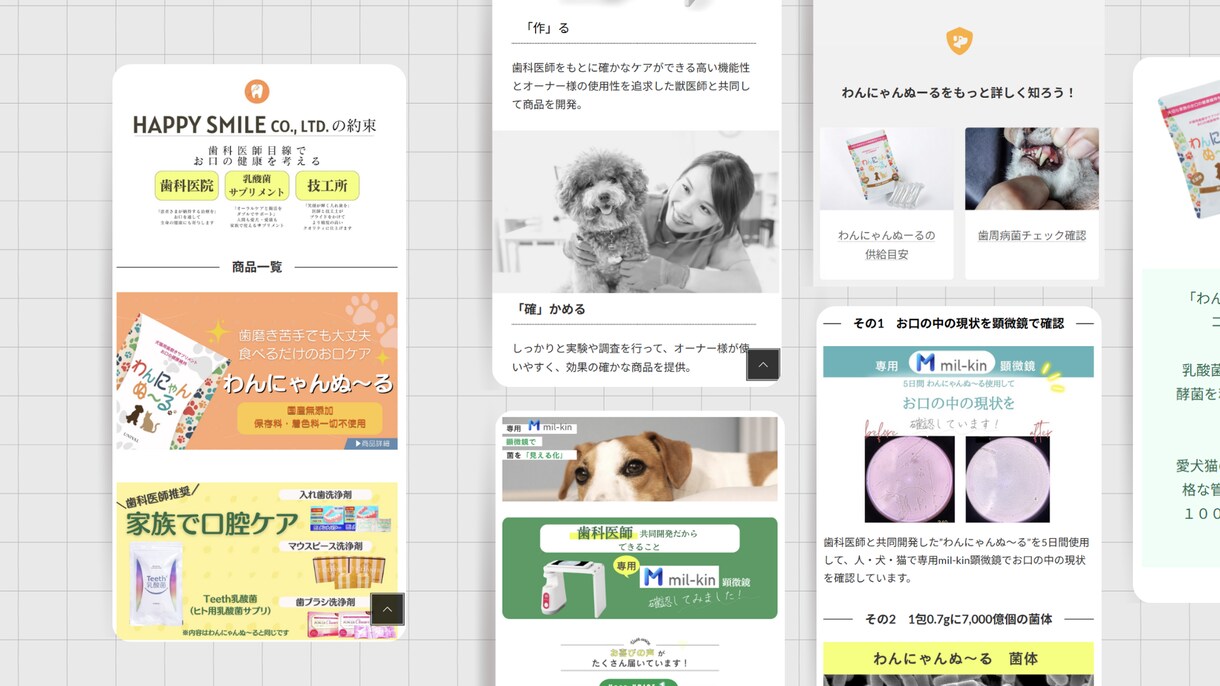Open わんにゃんぬ〜るの供給目安 link
The width and height of the screenshot is (1220, 686).
[886, 245]
